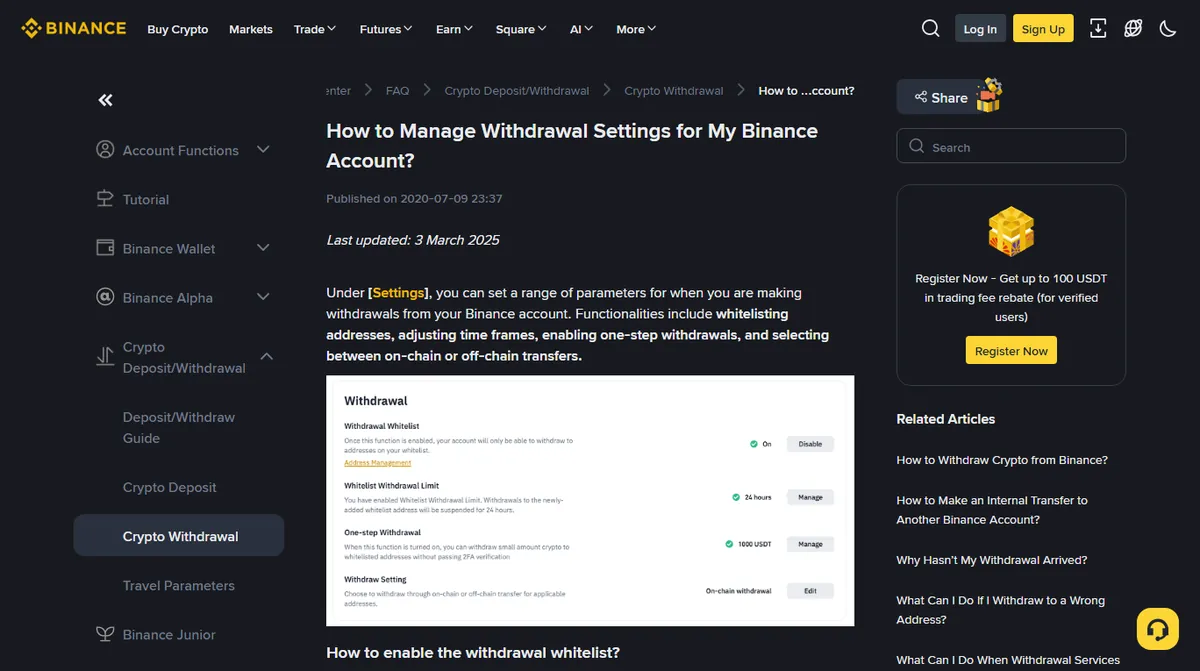Viewport: 1200px width, 671px height.
Task: Click the Crypto Deposit/Withdrawal breadcrumb link
Action: click(517, 90)
